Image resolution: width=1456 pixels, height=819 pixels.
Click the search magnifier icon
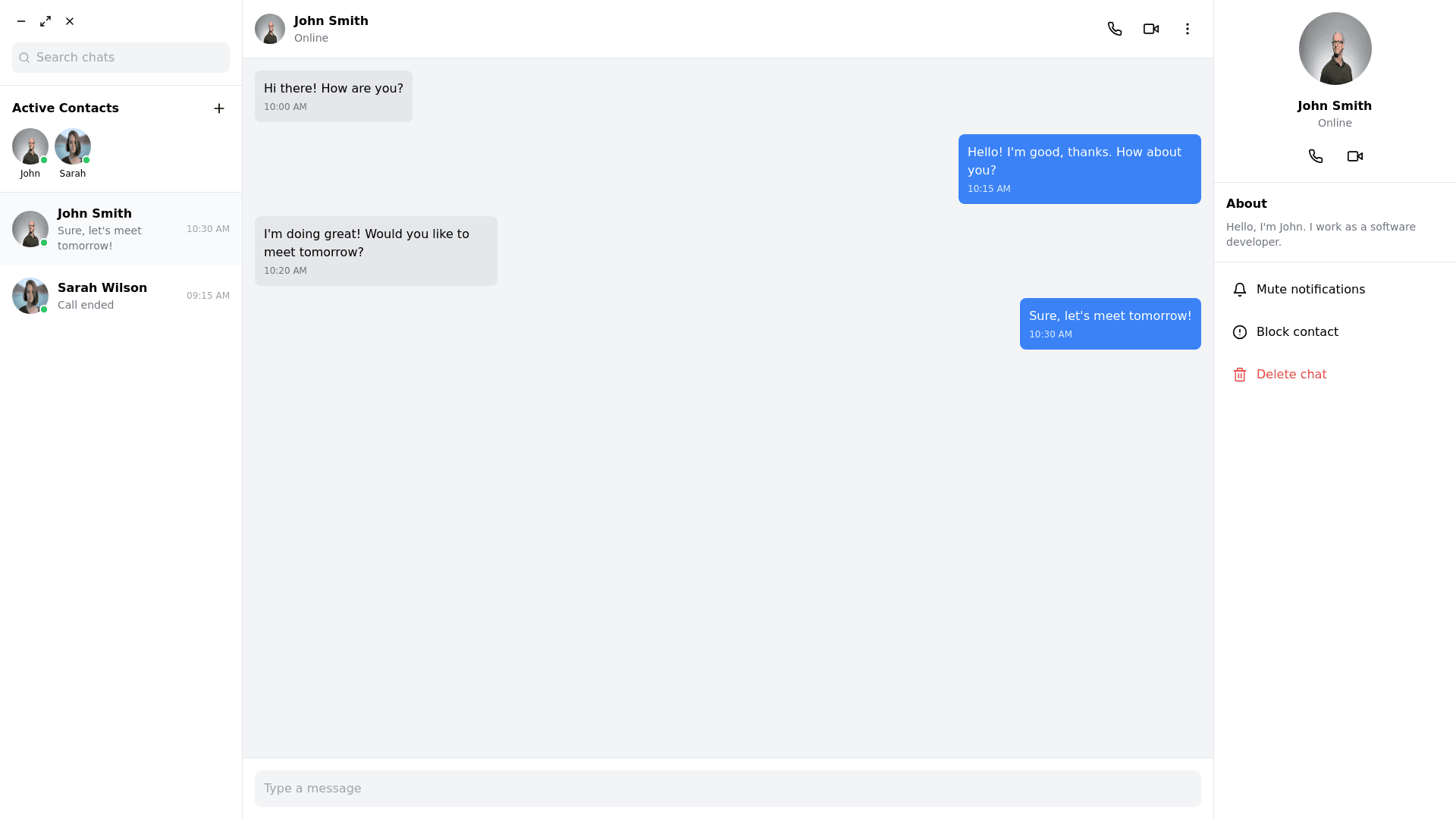24,58
